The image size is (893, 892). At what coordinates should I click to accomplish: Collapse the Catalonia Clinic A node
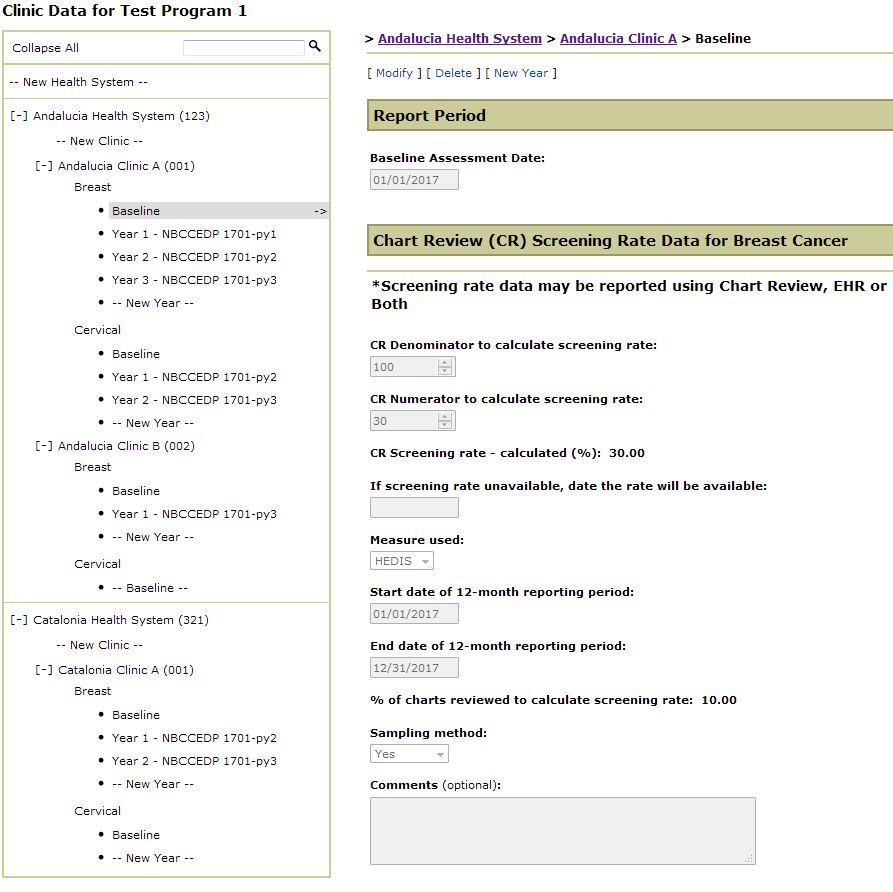[x=44, y=670]
